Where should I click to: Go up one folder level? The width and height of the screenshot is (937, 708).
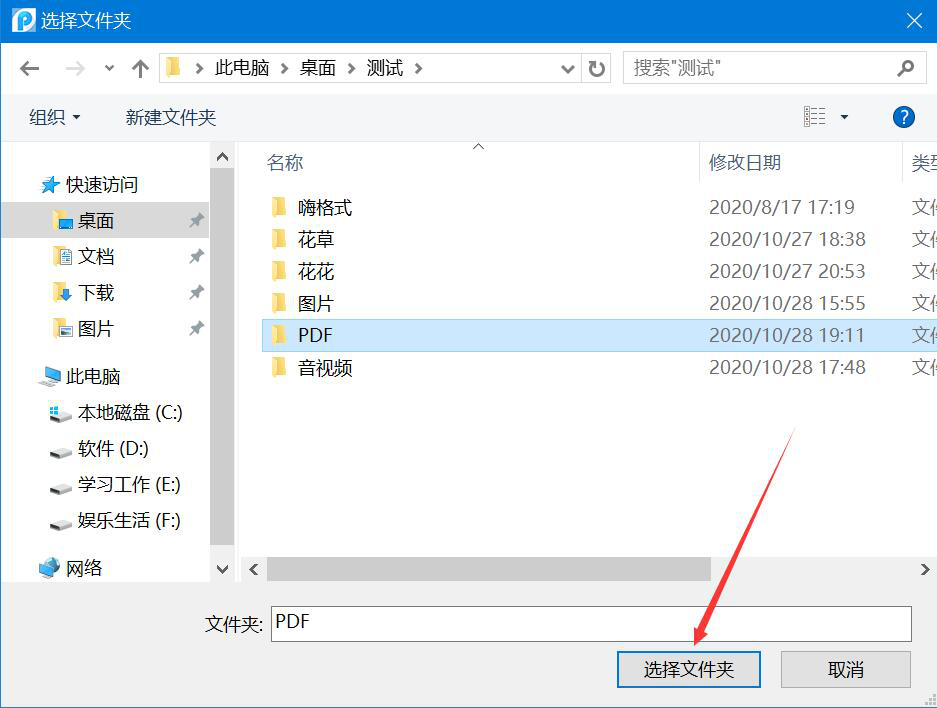(x=140, y=68)
